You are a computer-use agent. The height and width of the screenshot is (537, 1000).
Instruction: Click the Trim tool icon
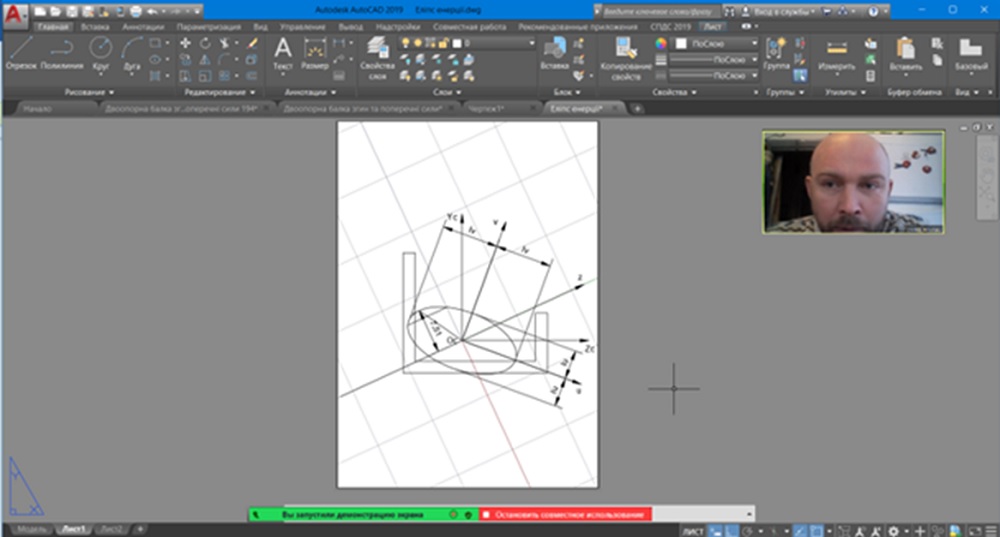224,43
